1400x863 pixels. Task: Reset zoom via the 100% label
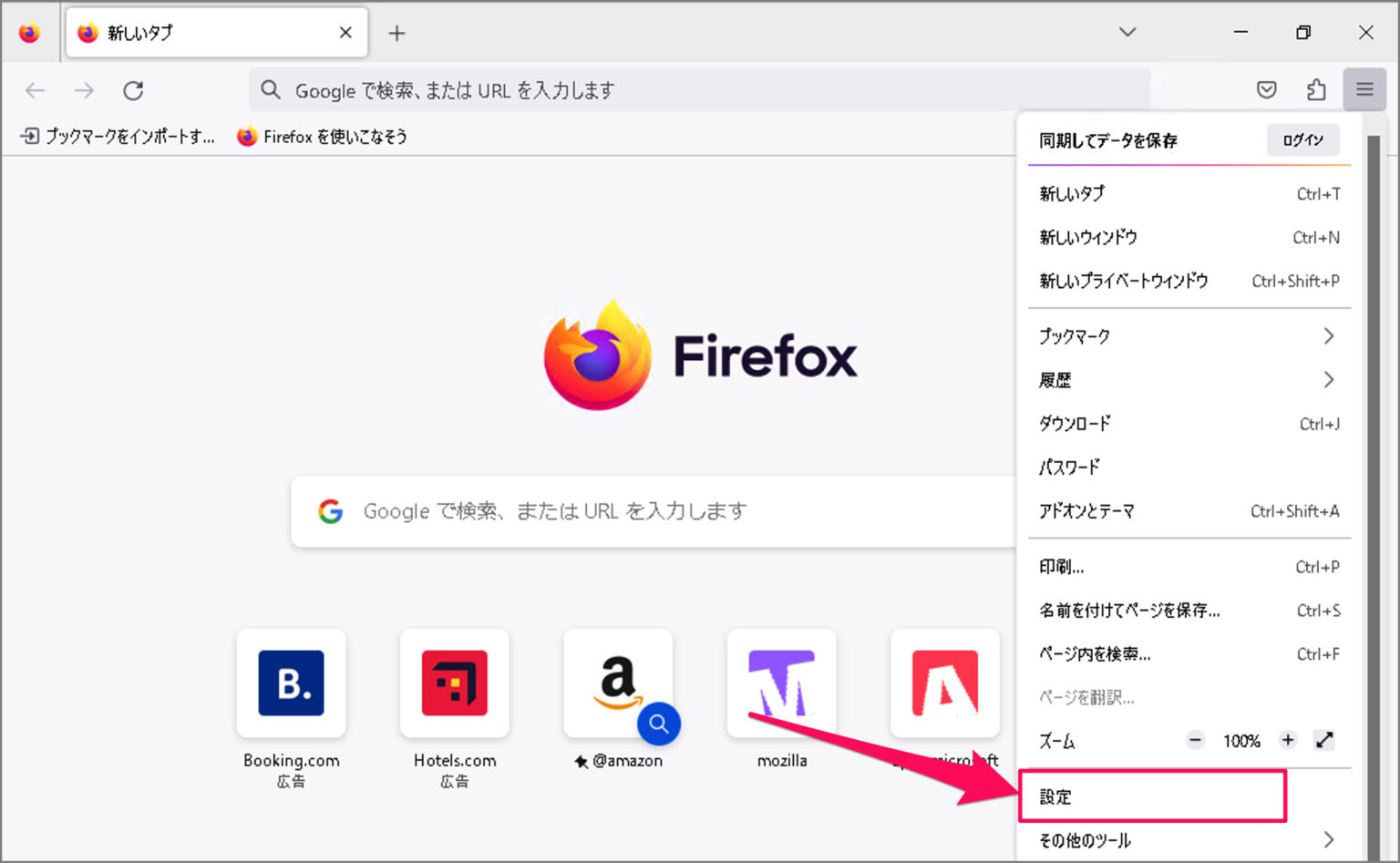(1241, 741)
